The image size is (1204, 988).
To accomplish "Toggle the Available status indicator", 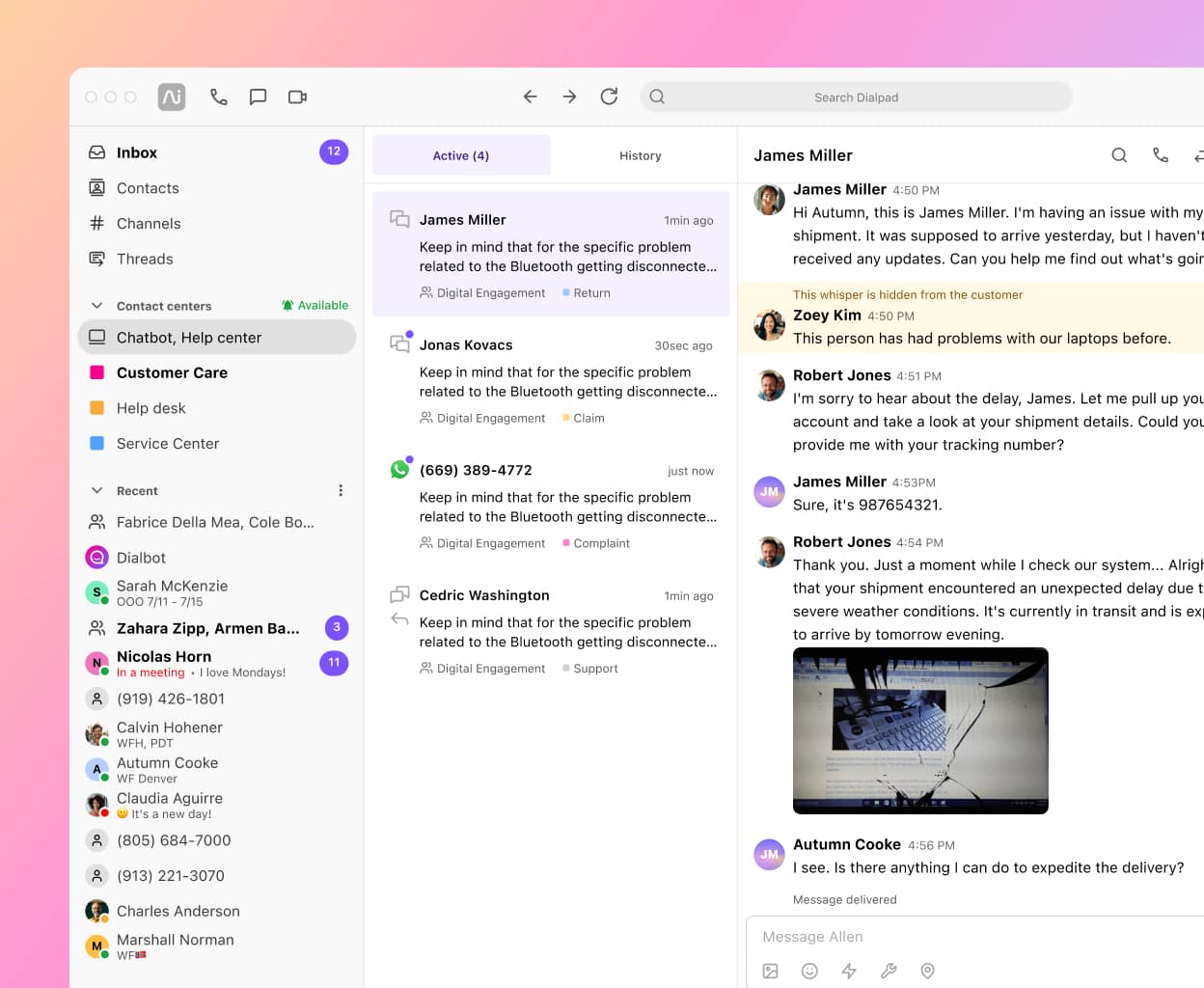I will click(315, 306).
